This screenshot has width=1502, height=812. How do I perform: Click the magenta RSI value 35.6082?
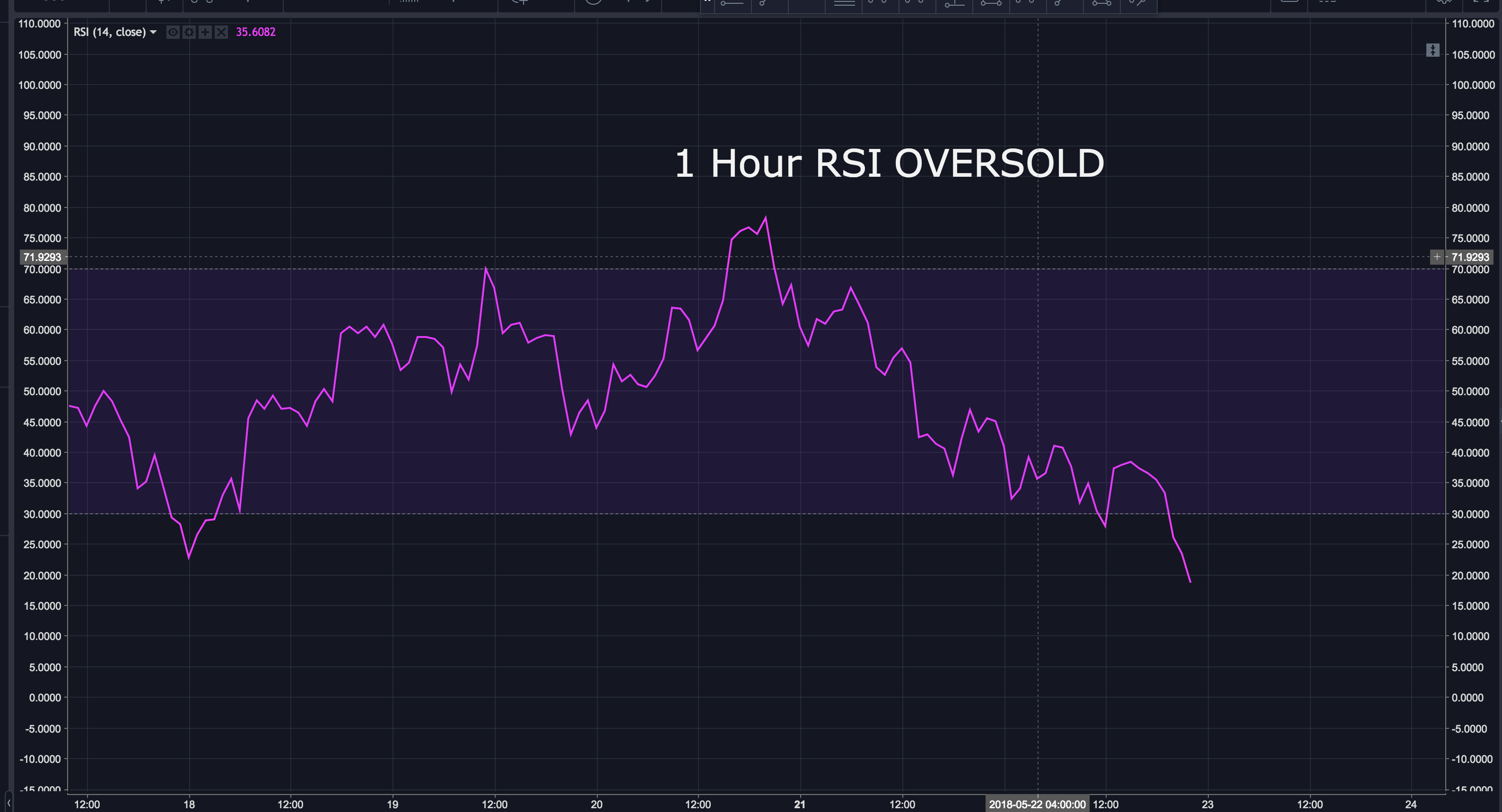(x=255, y=32)
